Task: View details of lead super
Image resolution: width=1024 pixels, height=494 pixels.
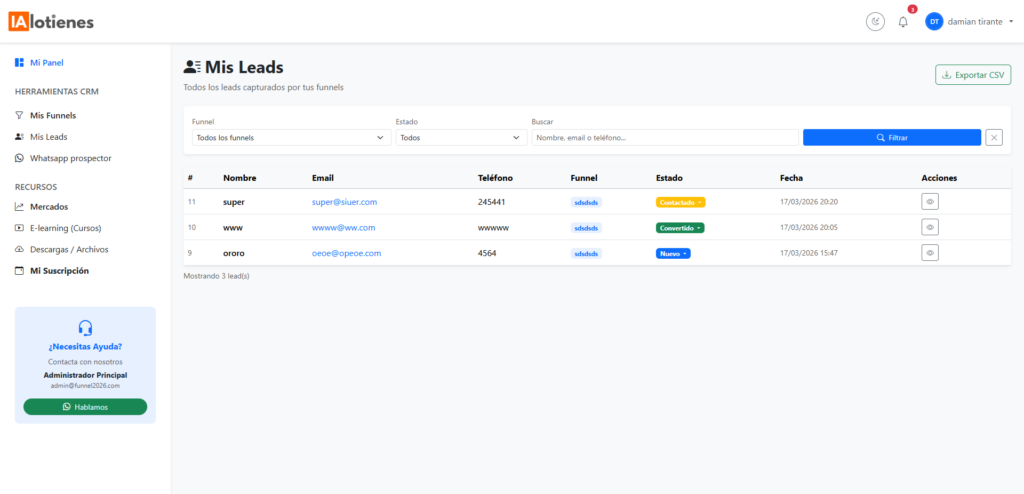Action: tap(930, 201)
